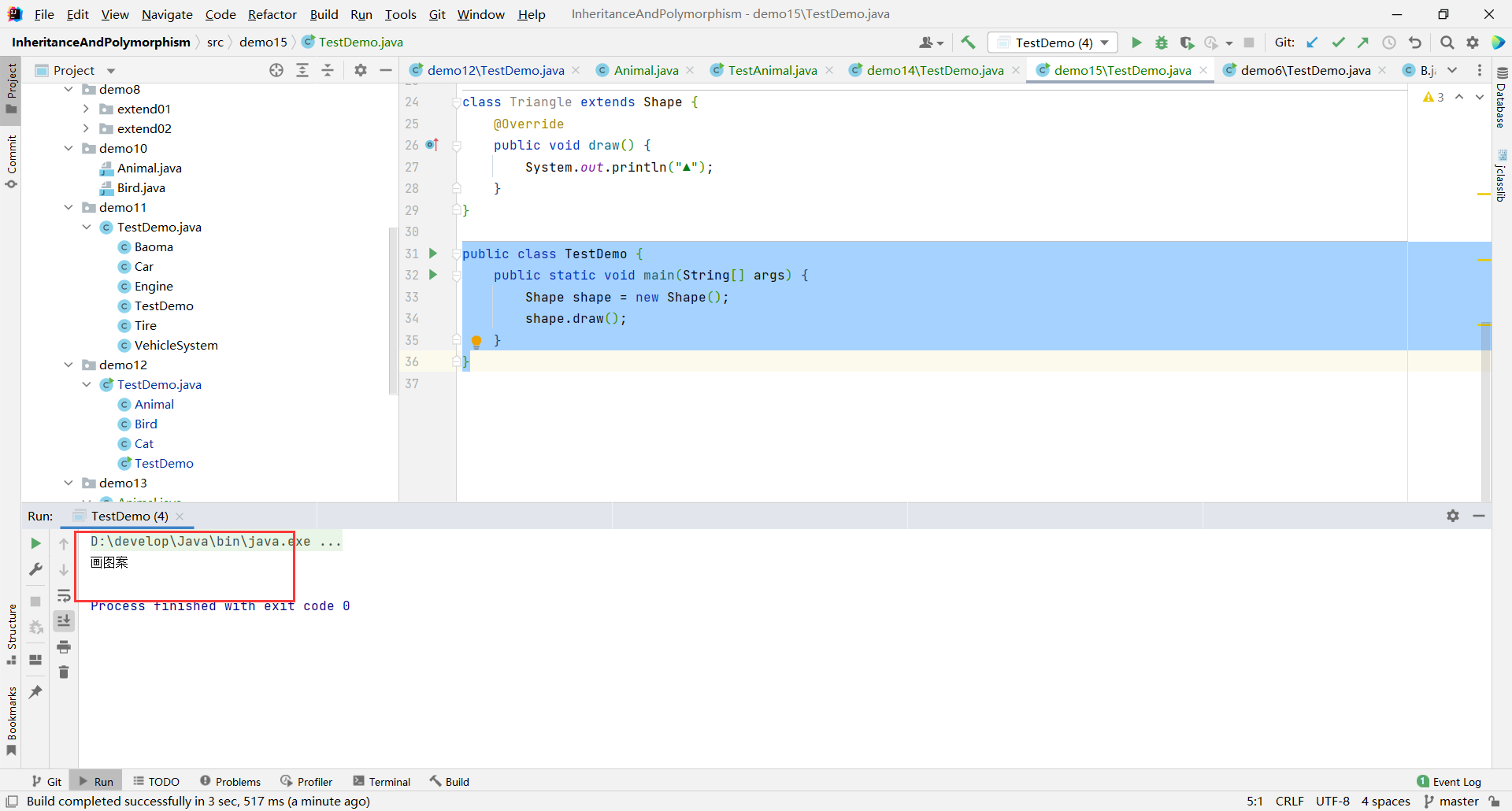Click run gutter arrow on line 31
The height and width of the screenshot is (811, 1512).
tap(433, 254)
